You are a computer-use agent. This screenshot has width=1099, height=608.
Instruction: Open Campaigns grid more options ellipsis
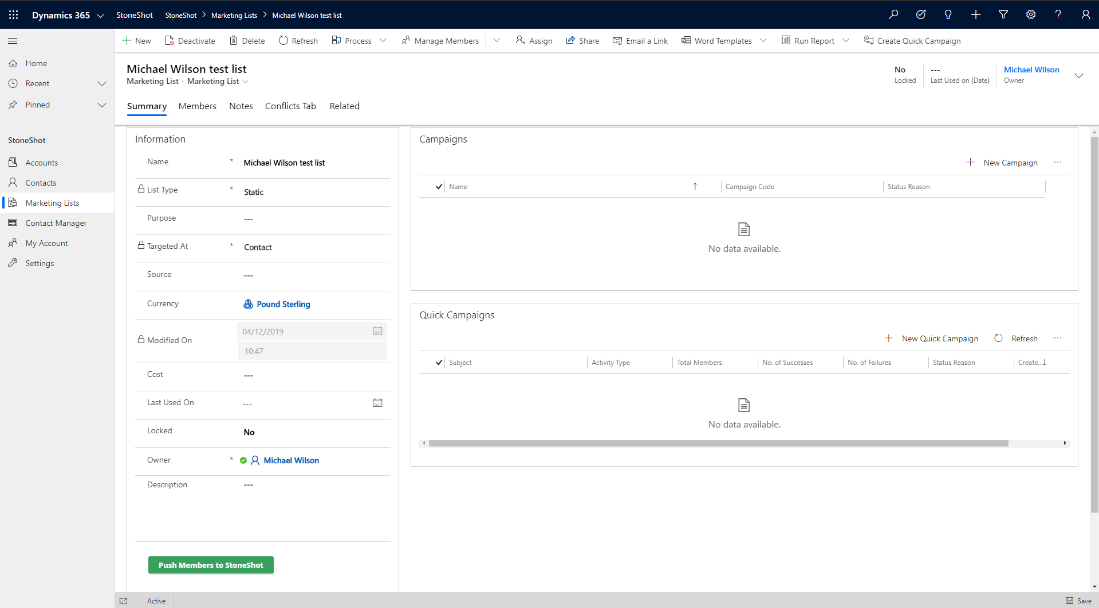(1058, 163)
